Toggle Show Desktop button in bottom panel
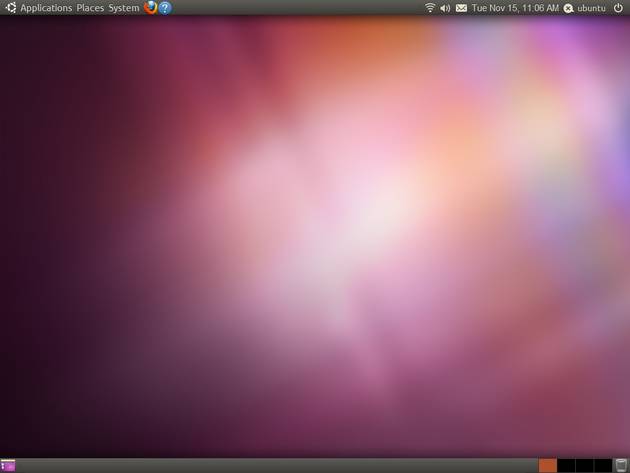This screenshot has height=473, width=630. pyautogui.click(x=8, y=465)
